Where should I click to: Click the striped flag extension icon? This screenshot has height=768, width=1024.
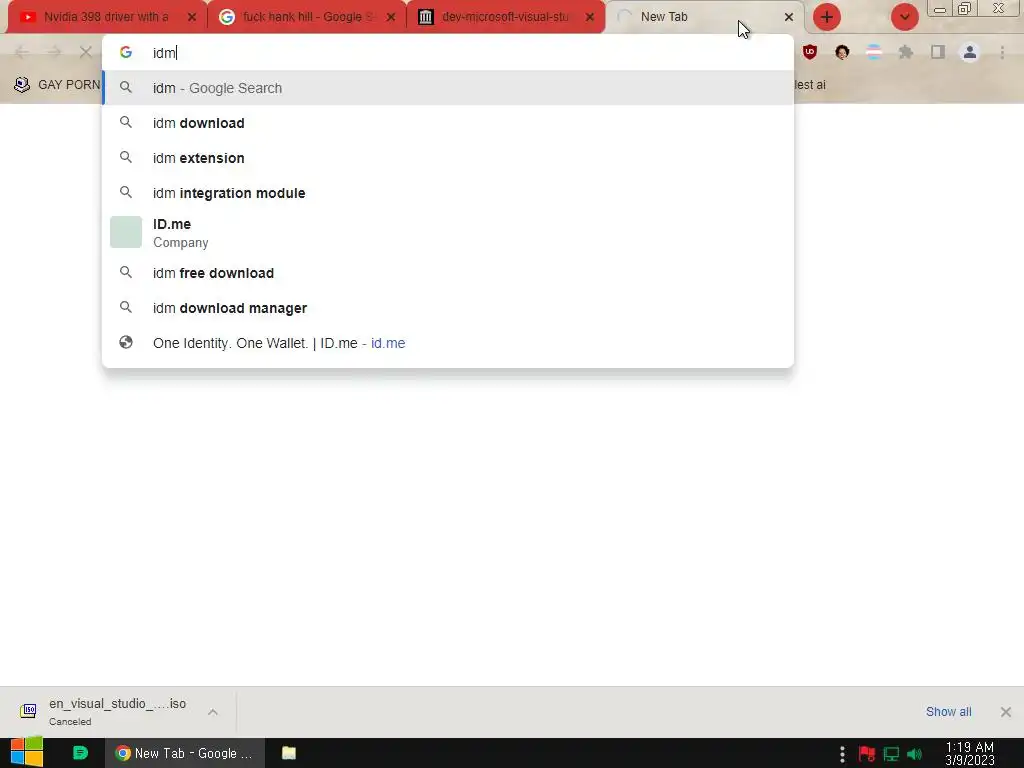(x=874, y=52)
